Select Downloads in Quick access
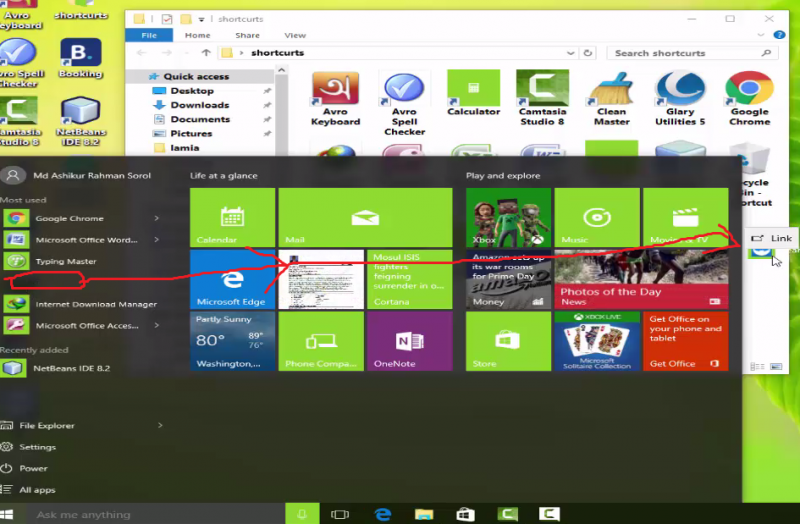The height and width of the screenshot is (524, 800). click(x=199, y=105)
